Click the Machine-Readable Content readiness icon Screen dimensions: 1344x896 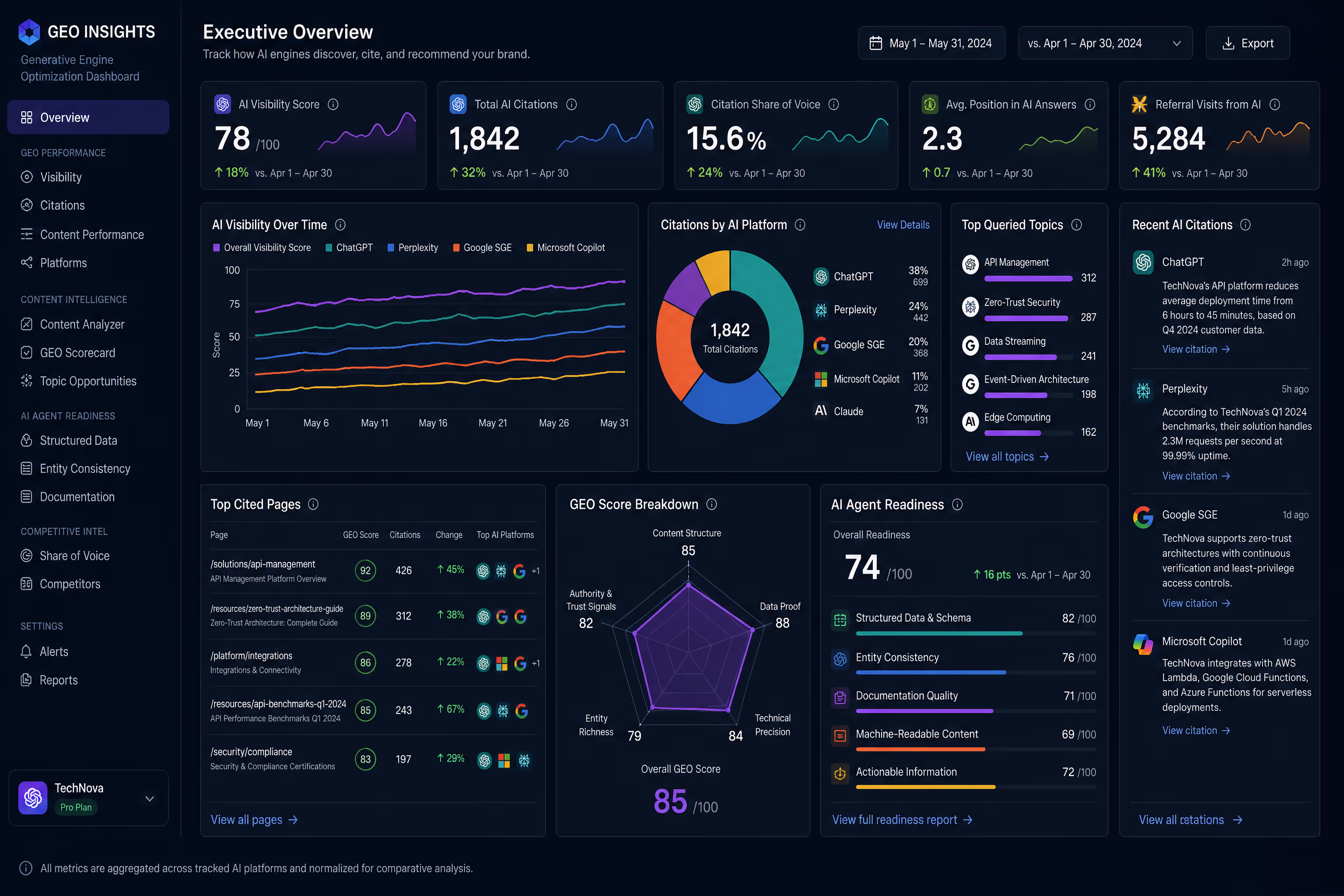pos(840,735)
